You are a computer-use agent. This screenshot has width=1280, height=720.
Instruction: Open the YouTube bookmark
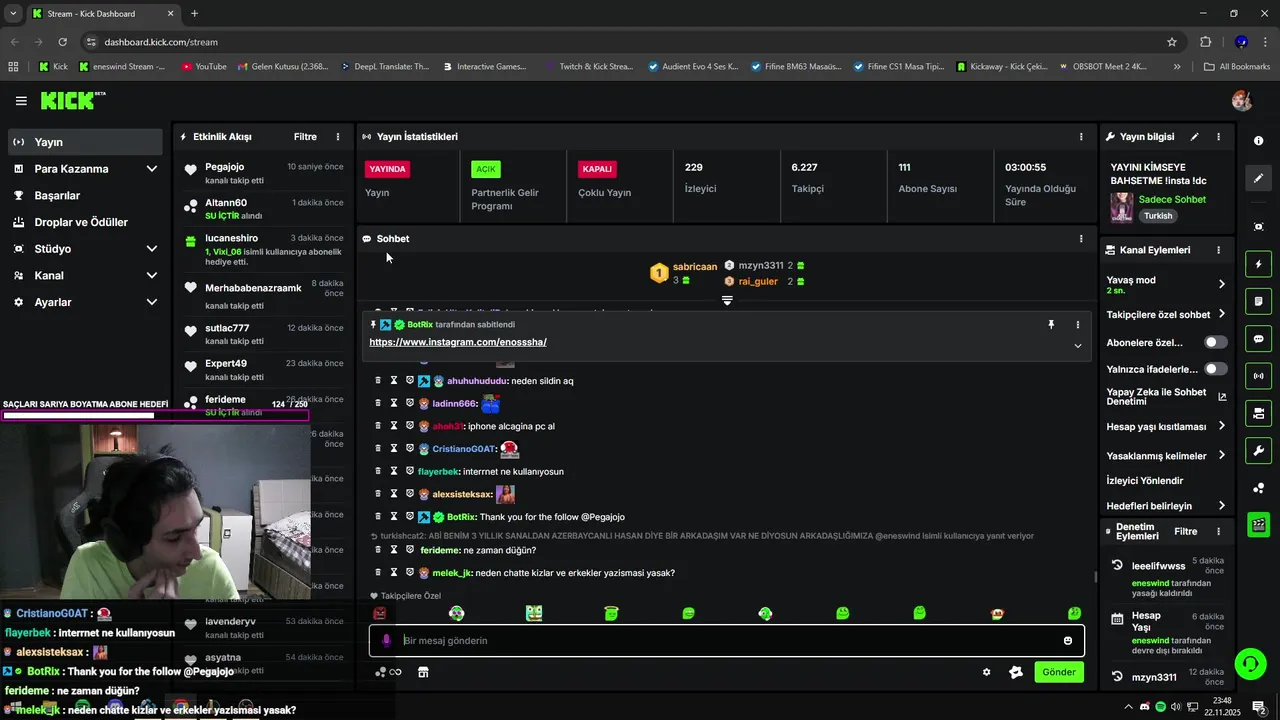pyautogui.click(x=204, y=67)
